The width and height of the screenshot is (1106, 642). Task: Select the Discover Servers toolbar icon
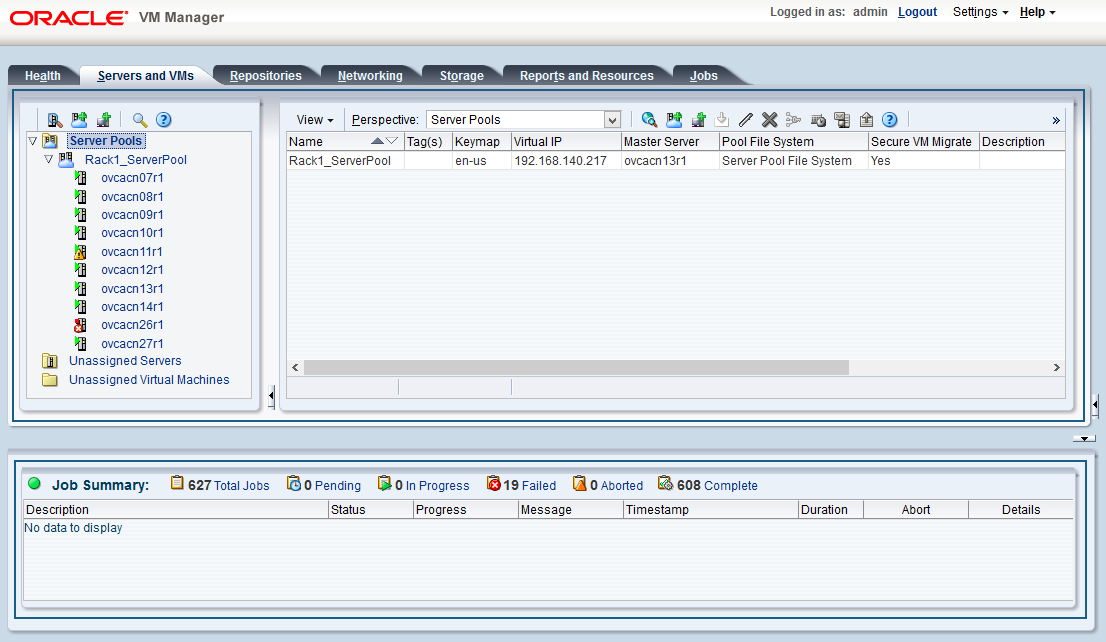tap(55, 119)
